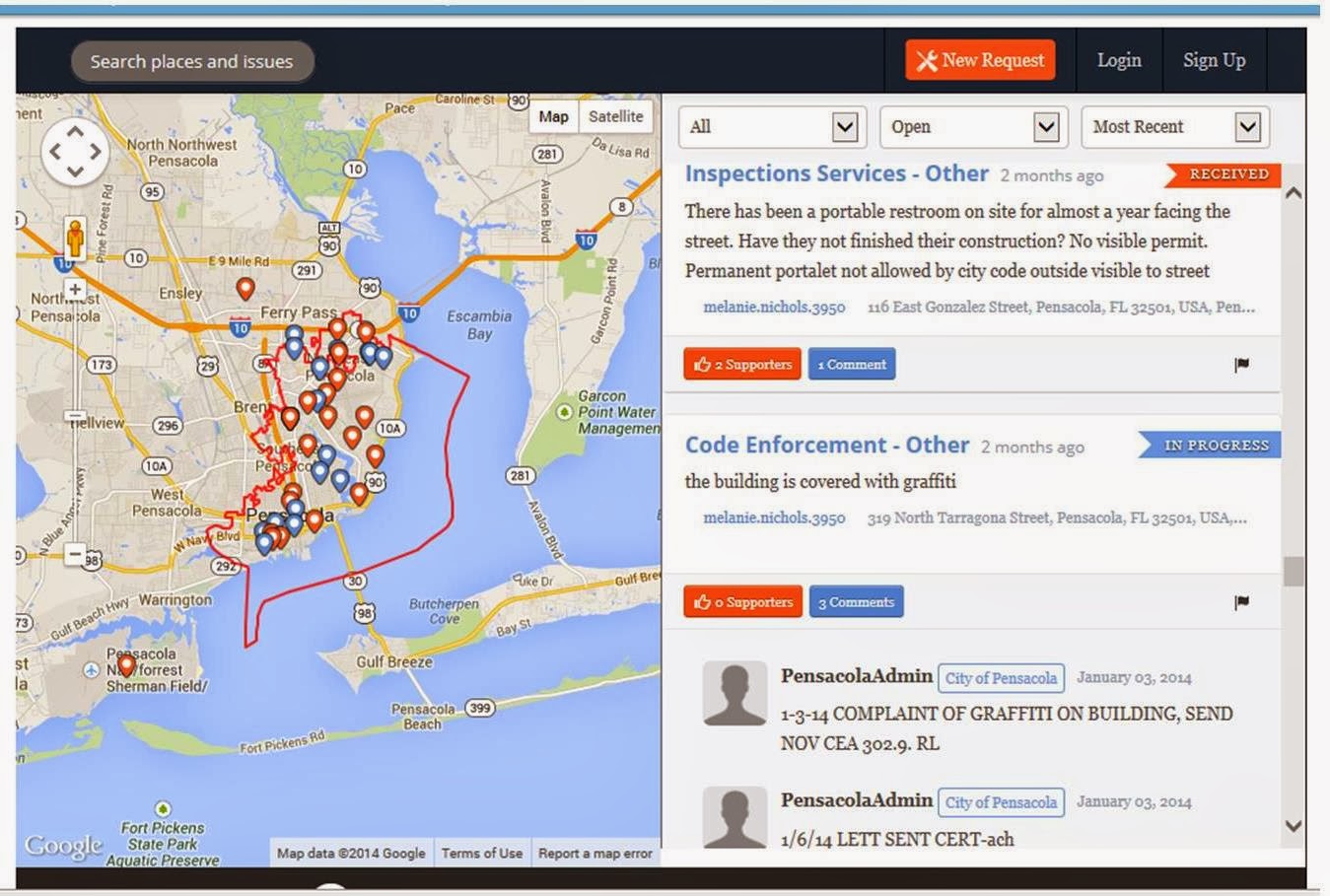Open the Open status filter dropdown
This screenshot has width=1330, height=896.
(973, 126)
